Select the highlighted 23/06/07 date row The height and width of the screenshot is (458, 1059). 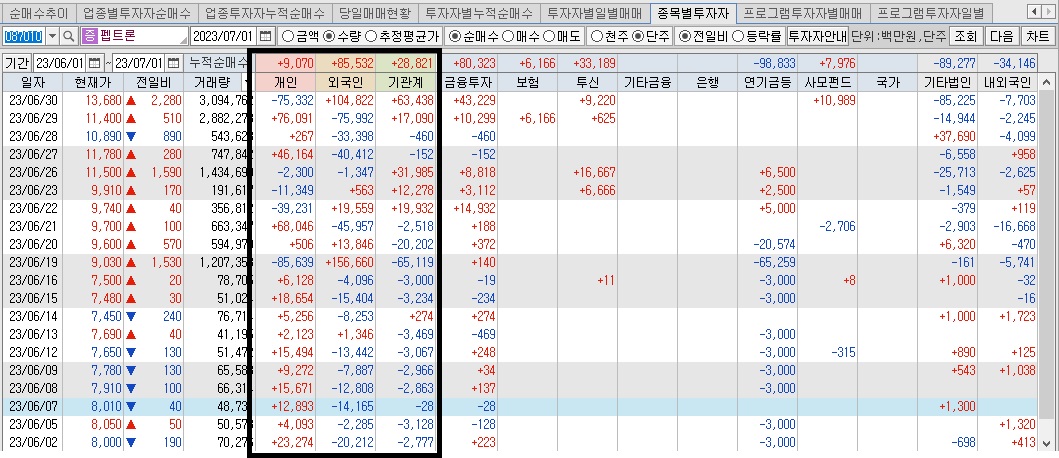[x=520, y=406]
